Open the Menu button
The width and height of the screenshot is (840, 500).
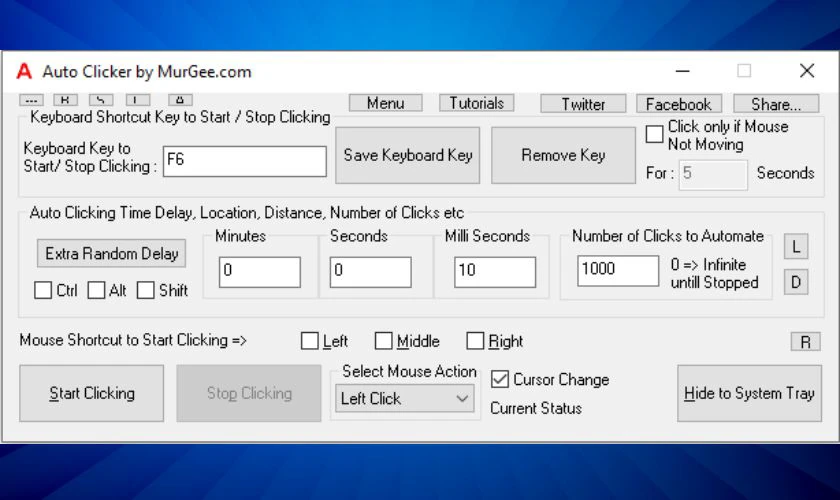pyautogui.click(x=386, y=103)
